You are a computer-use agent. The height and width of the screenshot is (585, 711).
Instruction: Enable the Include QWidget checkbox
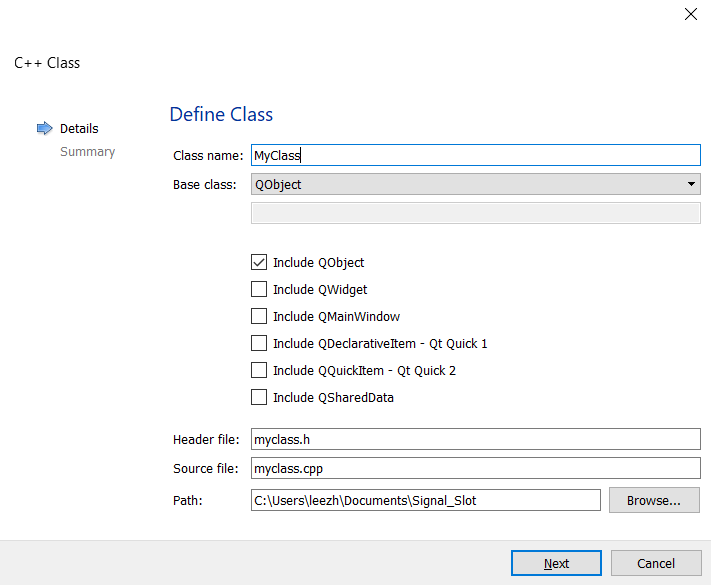(x=259, y=290)
